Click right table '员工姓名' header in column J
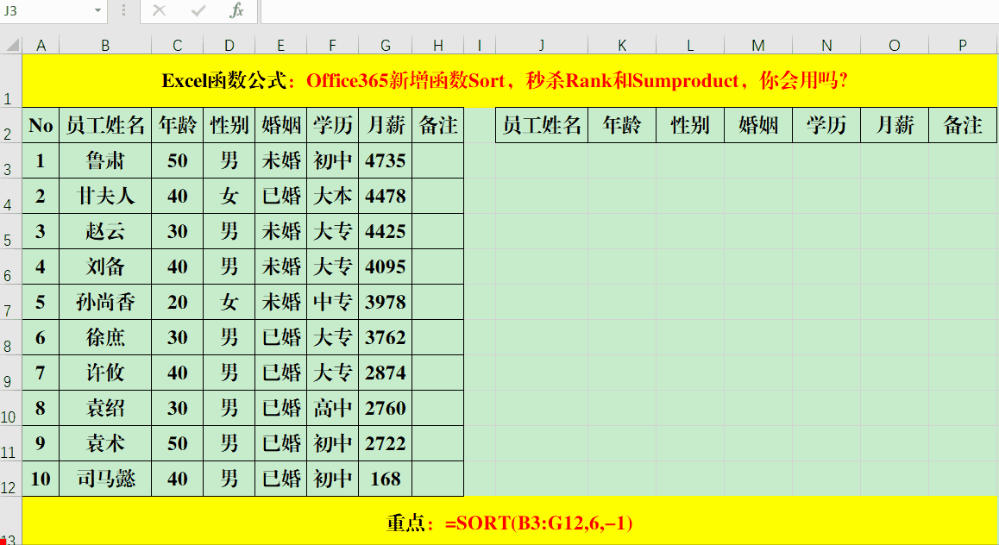The width and height of the screenshot is (999, 545). point(542,125)
